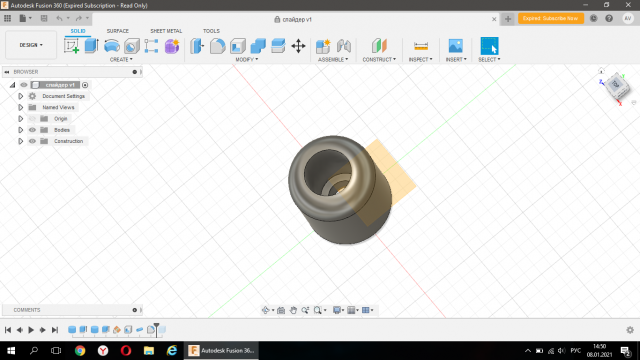640x360 pixels.
Task: Select the Revolve tool icon
Action: (111, 46)
